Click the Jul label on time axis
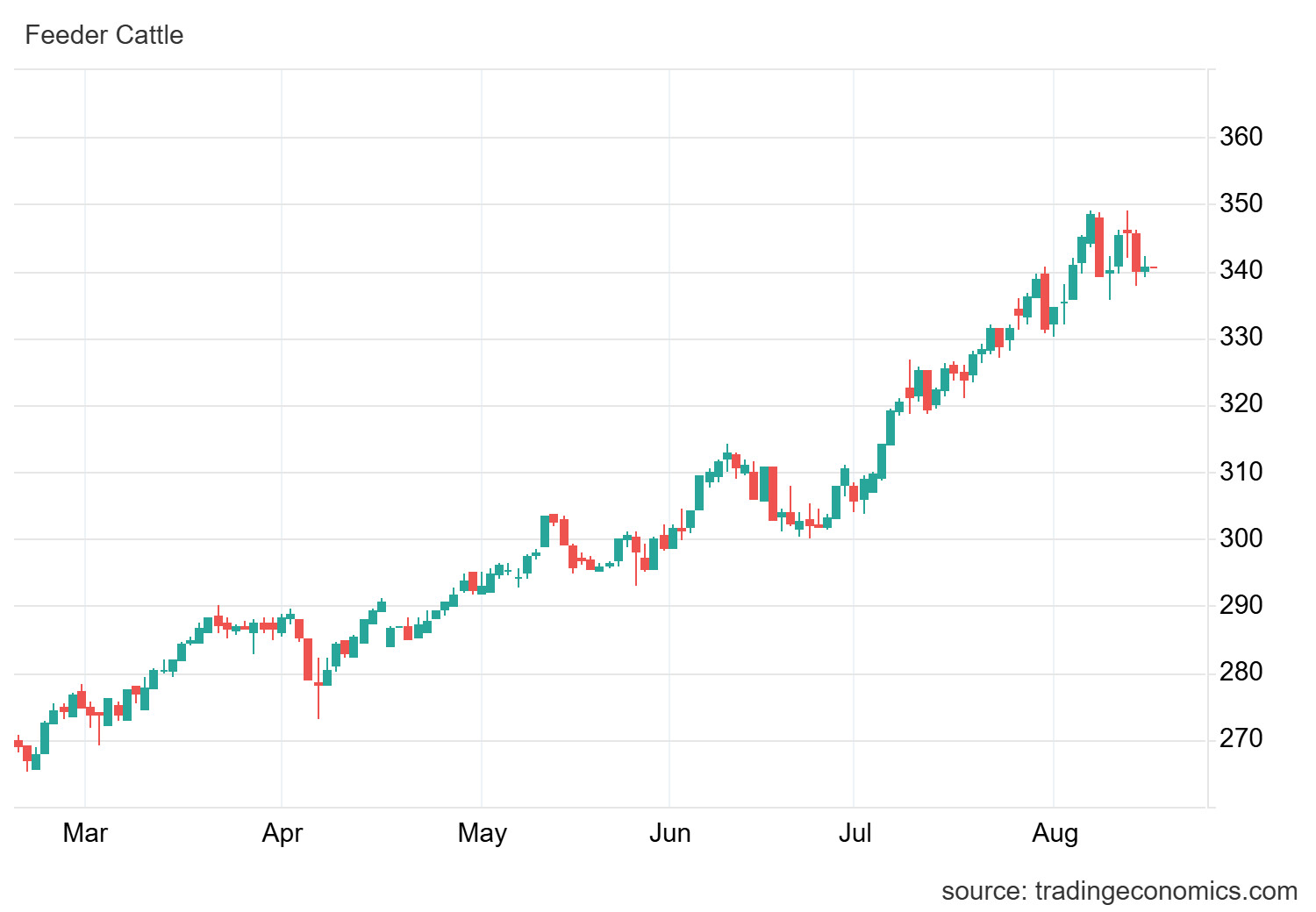The height and width of the screenshot is (912, 1316). [x=855, y=832]
